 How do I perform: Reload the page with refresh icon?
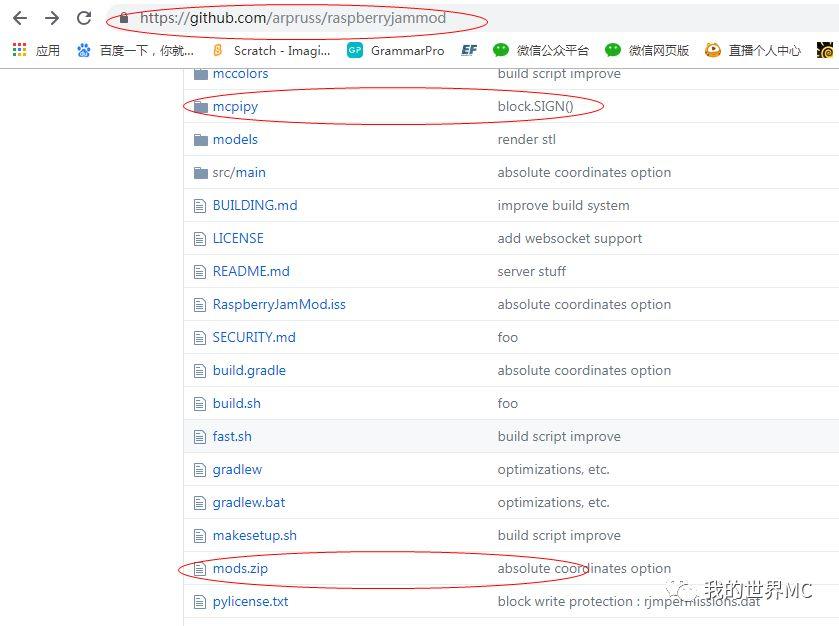tap(84, 18)
